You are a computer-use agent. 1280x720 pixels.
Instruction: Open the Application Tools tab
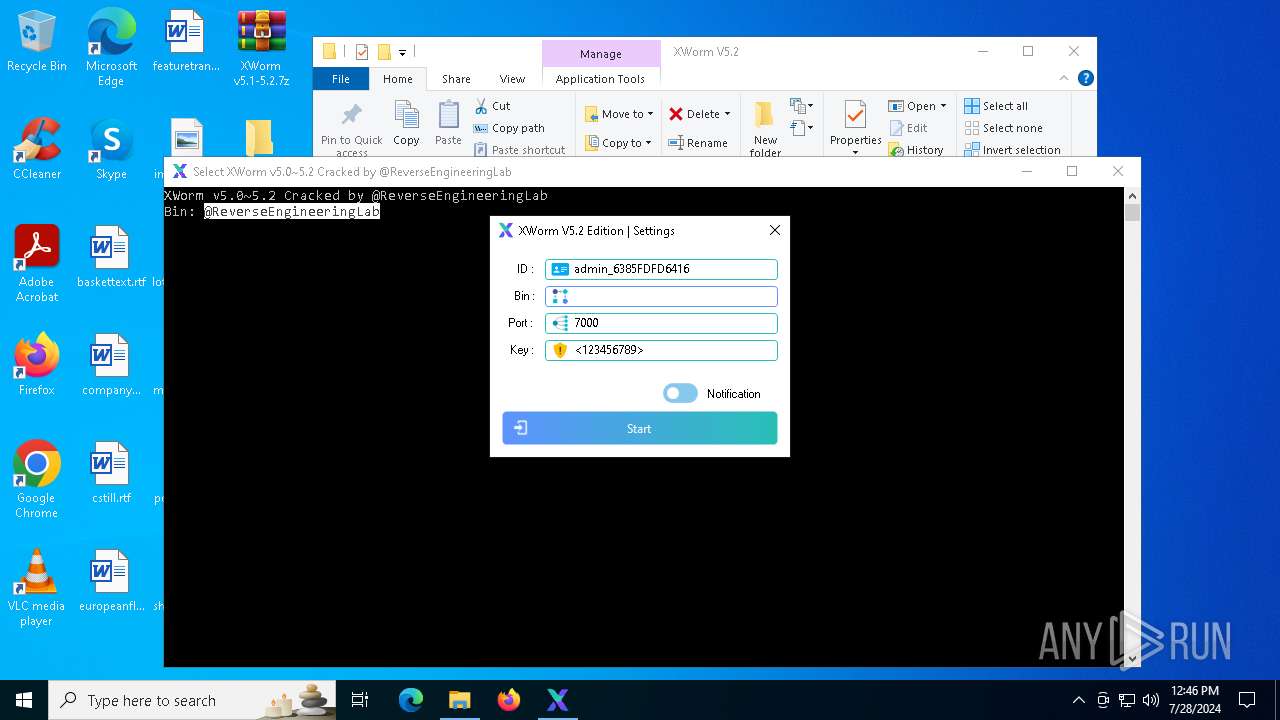click(600, 79)
